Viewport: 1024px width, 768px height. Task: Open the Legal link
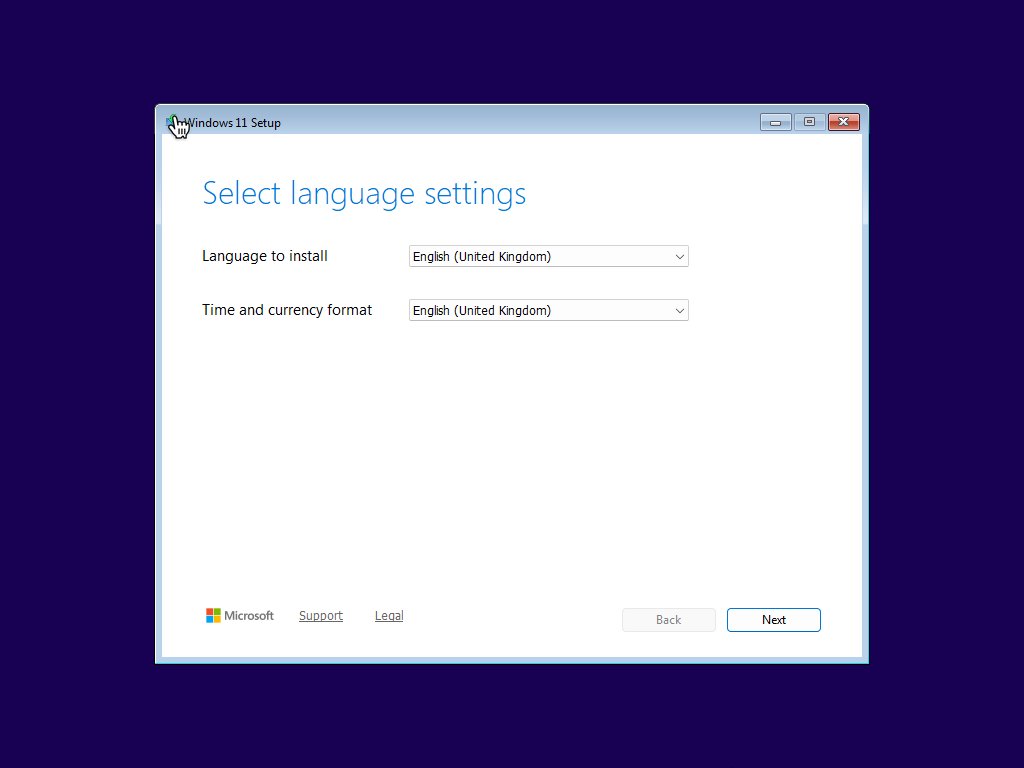coord(389,615)
